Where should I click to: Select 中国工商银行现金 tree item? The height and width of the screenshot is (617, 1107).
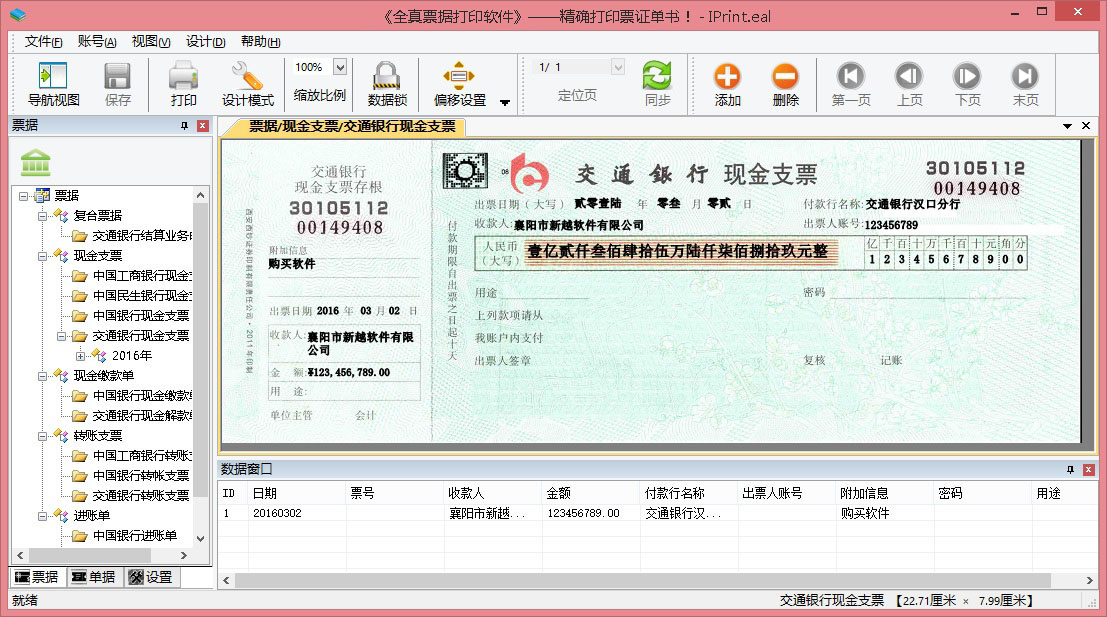[142, 276]
